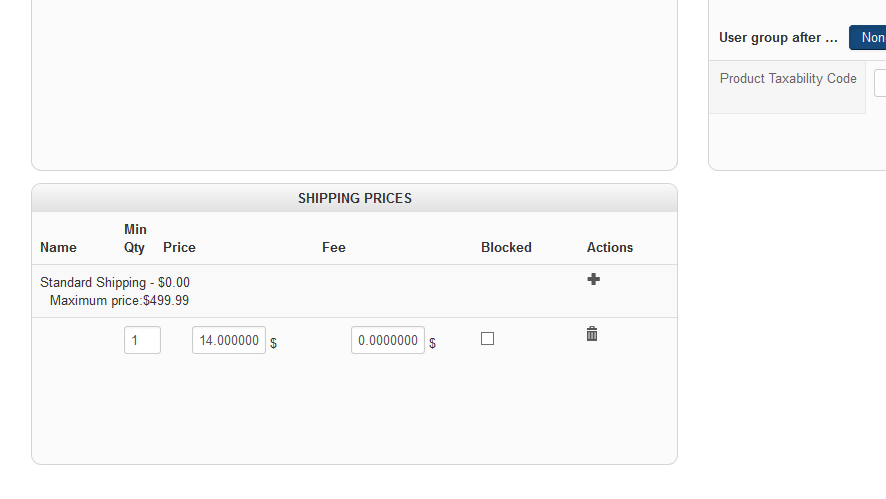Click the Min Qty input field
This screenshot has height=499, width=886.
pyautogui.click(x=142, y=340)
